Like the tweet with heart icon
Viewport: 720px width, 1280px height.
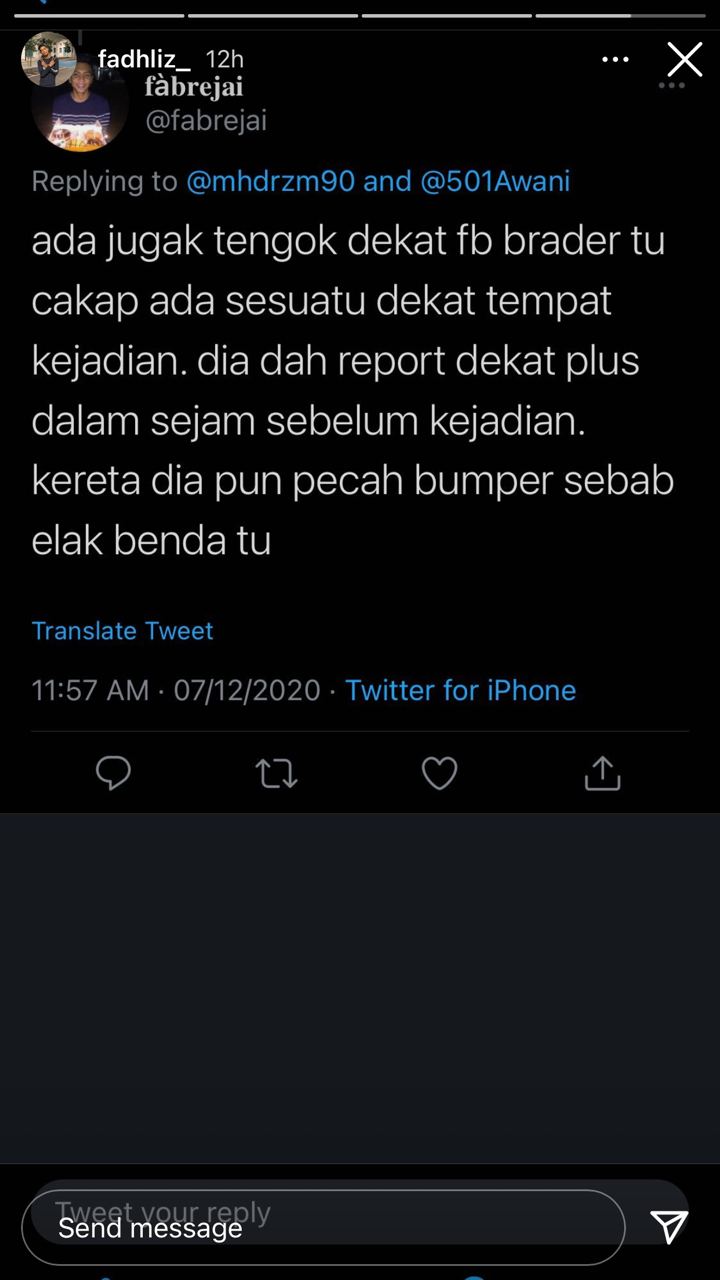[x=439, y=773]
